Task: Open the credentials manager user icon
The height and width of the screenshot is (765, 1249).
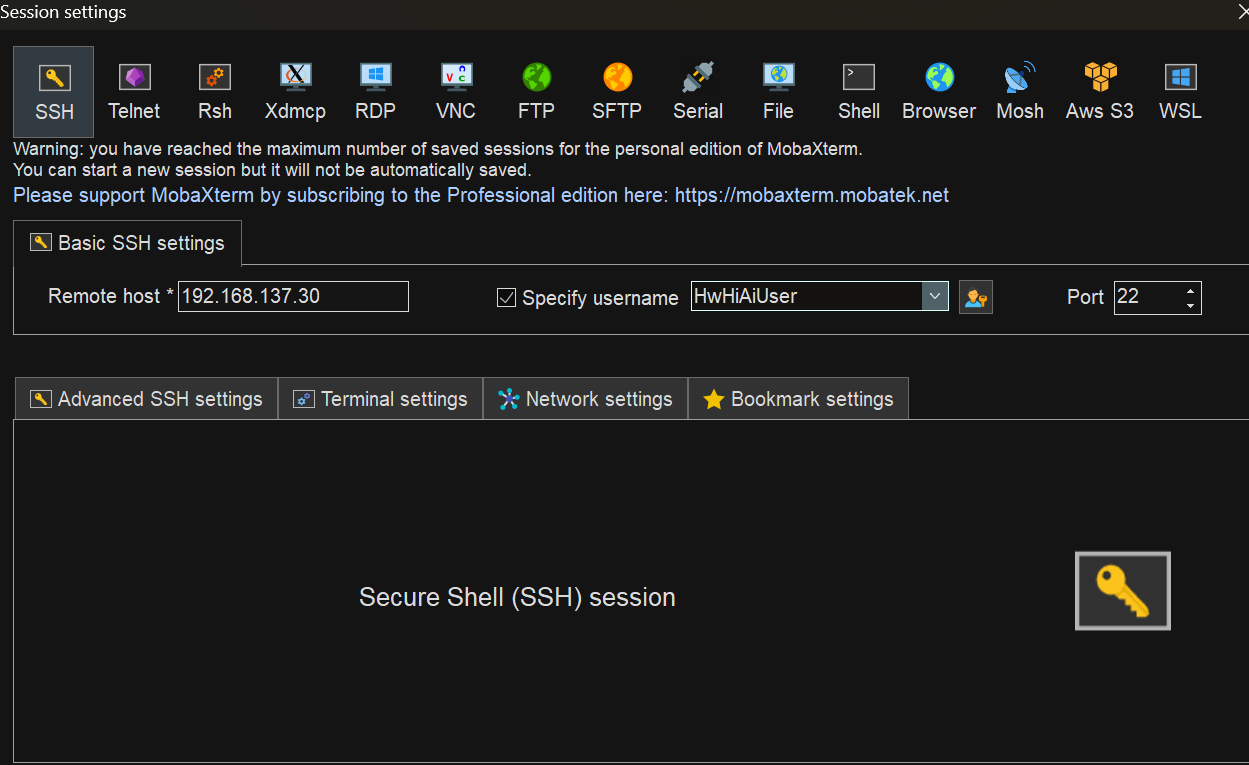Action: tap(975, 297)
